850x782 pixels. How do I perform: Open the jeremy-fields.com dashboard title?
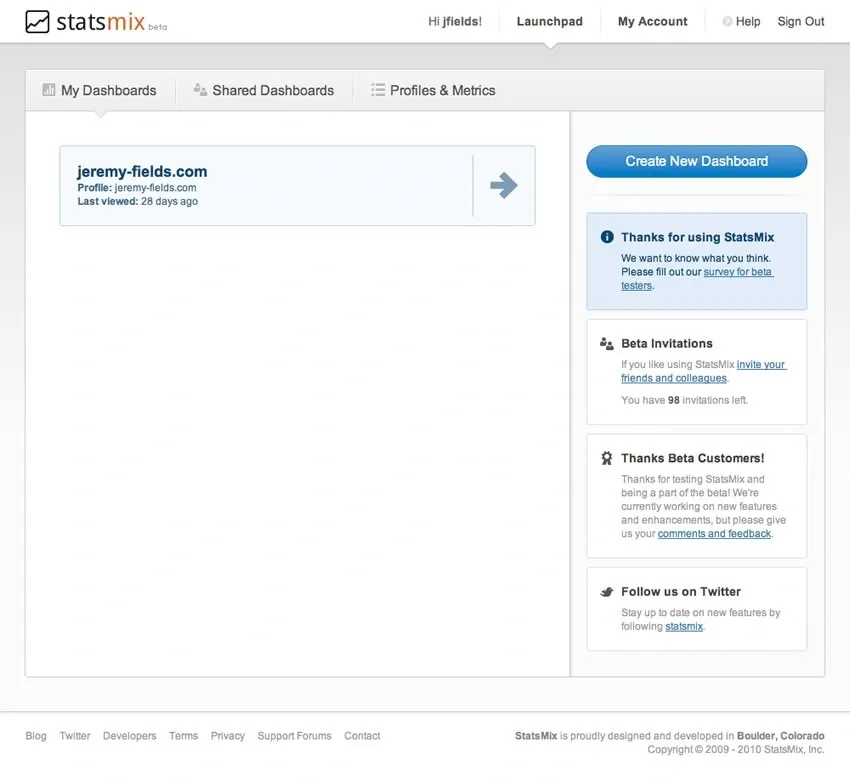click(x=142, y=171)
